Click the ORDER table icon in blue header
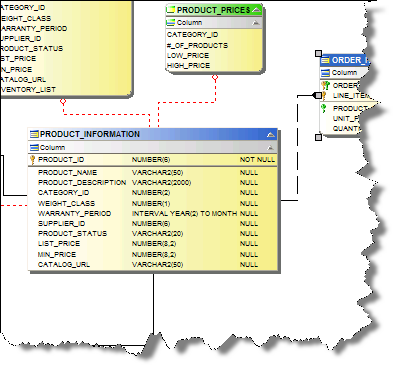Screen dimensions: 393x365 [325, 60]
